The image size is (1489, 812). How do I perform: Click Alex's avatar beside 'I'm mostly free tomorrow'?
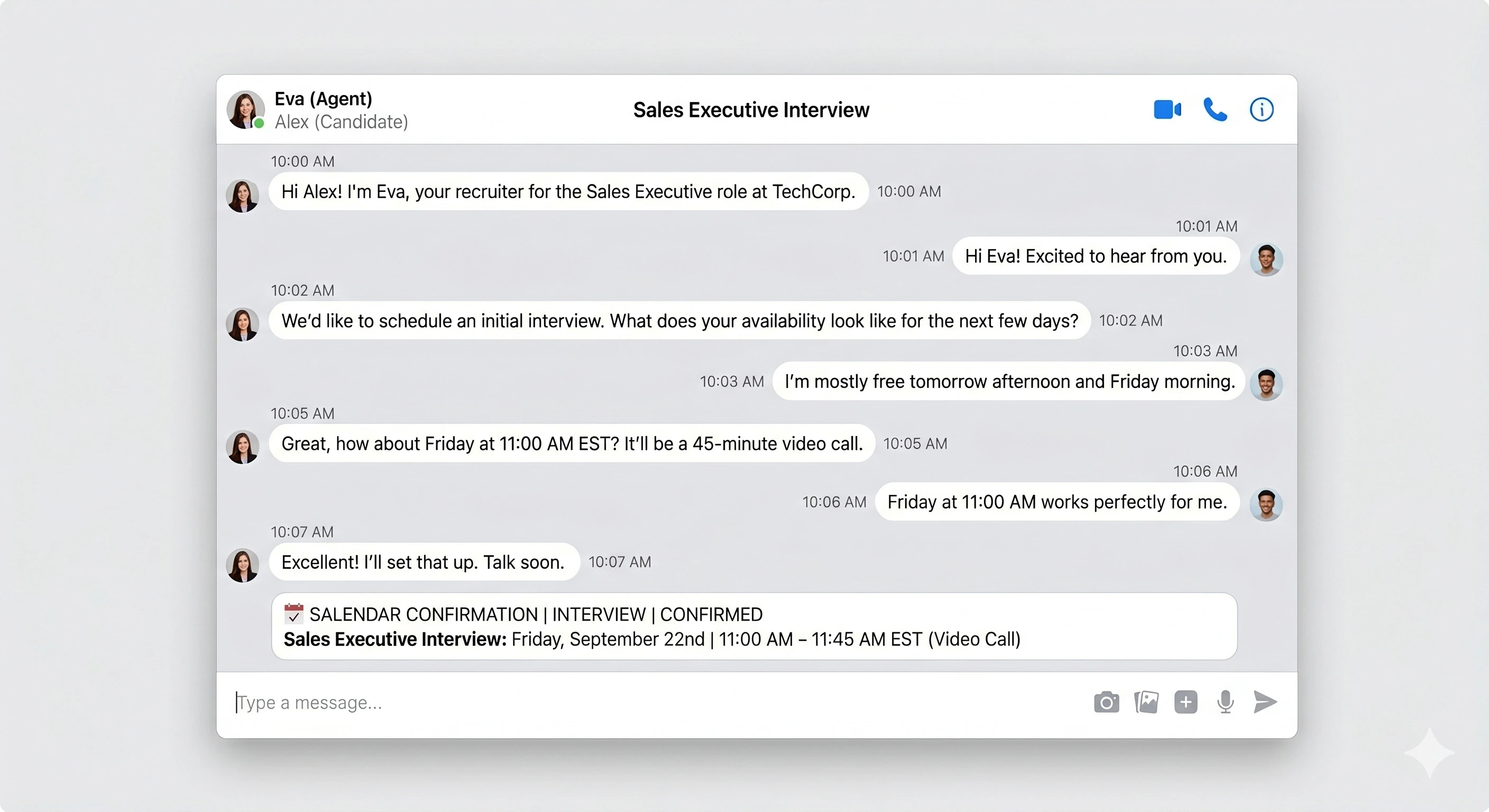click(1266, 384)
